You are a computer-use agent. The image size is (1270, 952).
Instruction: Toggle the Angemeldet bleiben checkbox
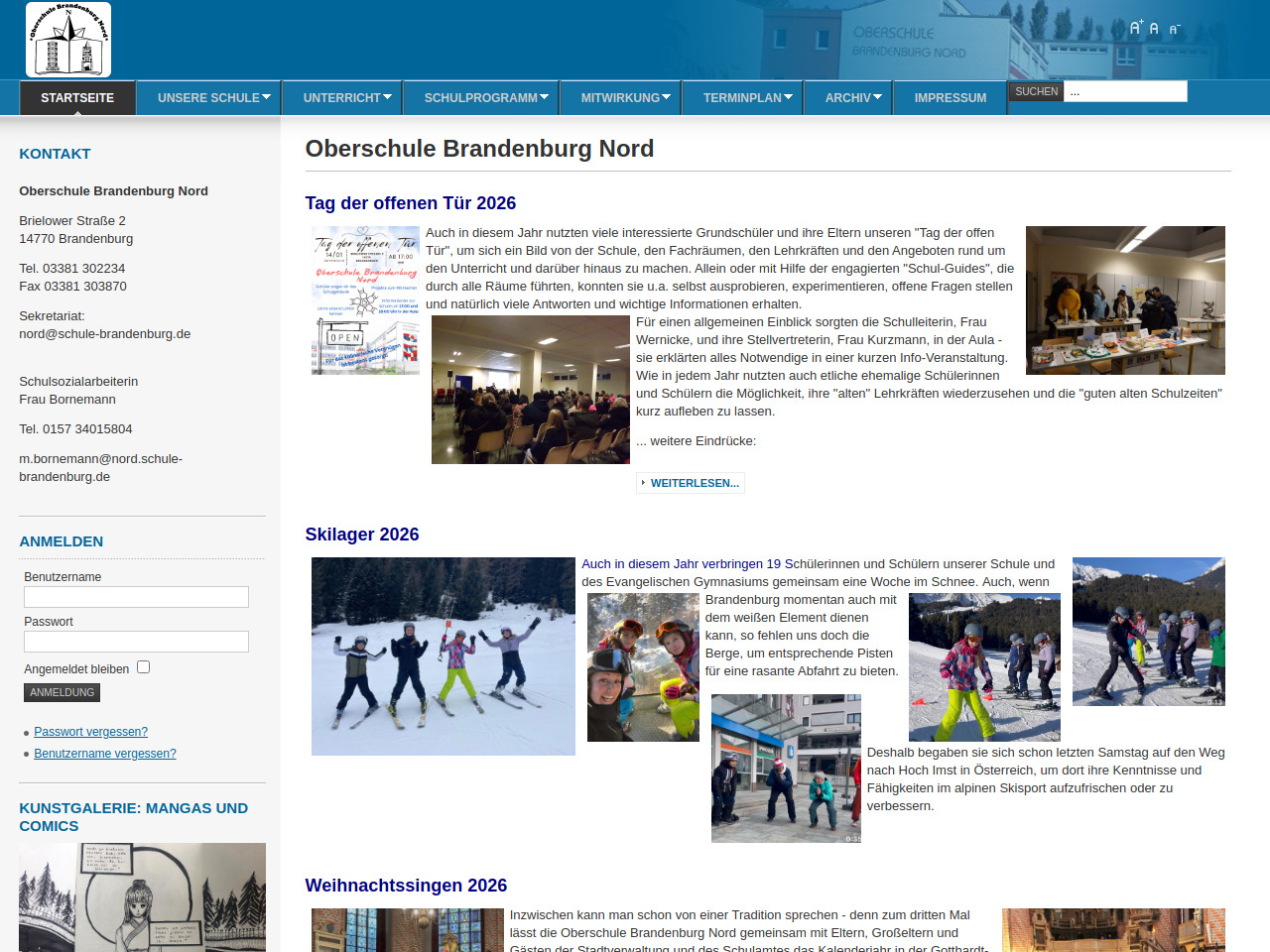144,667
